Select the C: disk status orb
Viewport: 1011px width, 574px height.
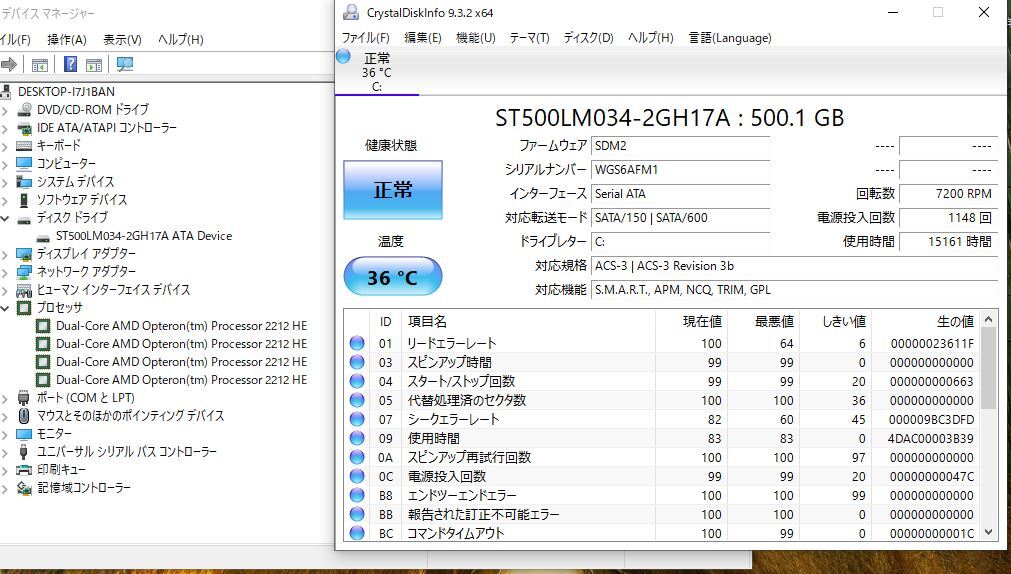(x=343, y=56)
